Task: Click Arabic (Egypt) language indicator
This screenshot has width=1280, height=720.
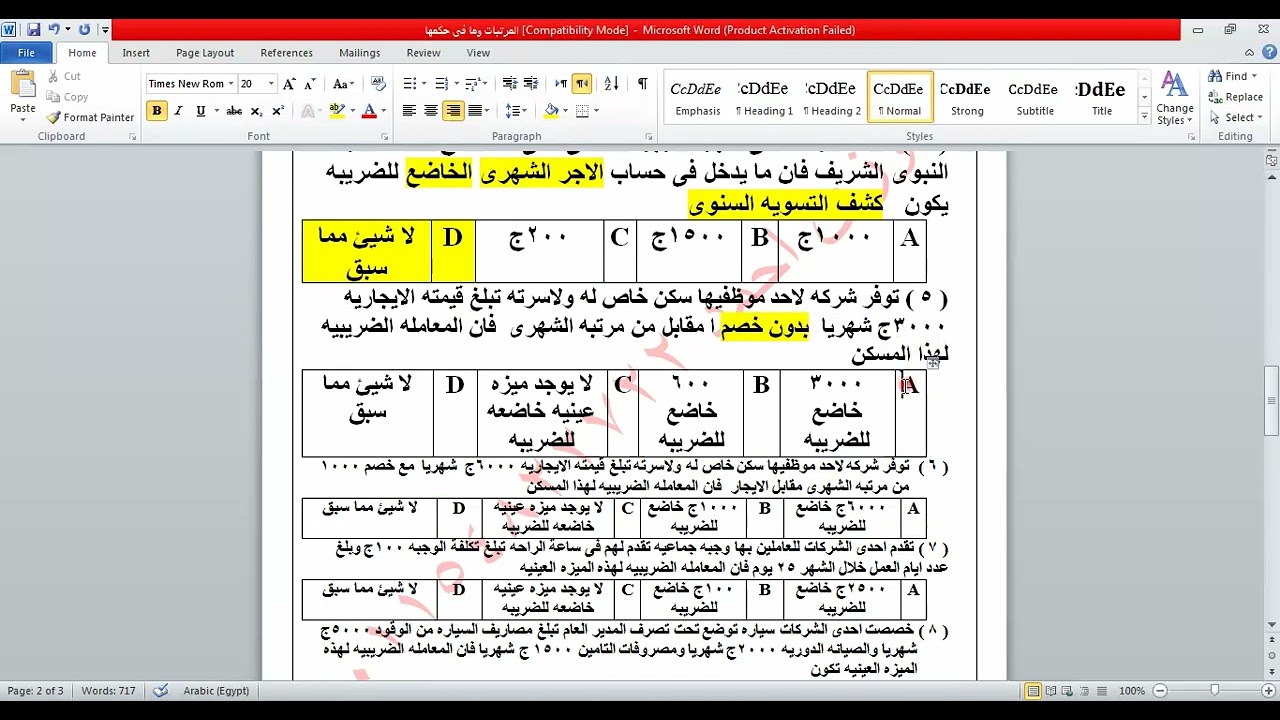Action: point(215,691)
